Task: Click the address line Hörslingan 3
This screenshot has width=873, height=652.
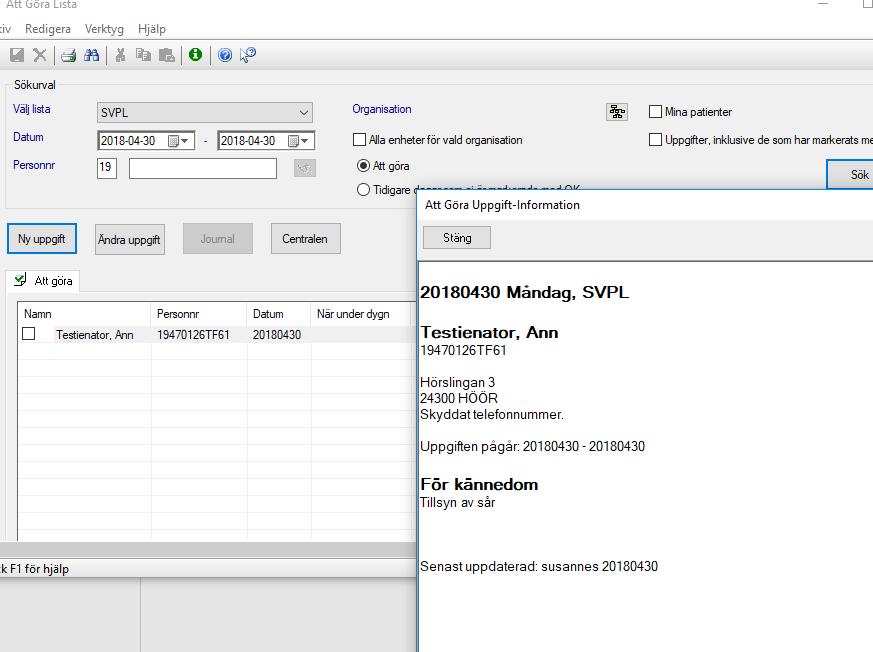Action: point(458,383)
